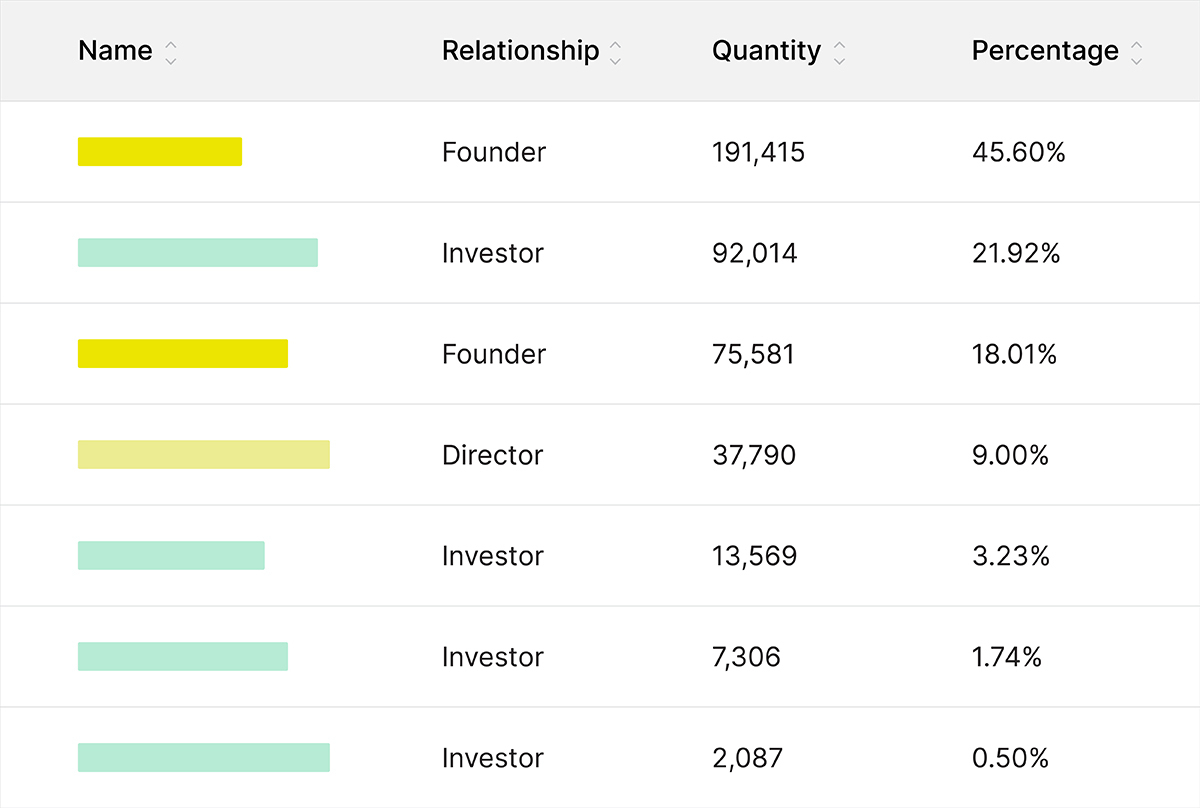Viewport: 1200px width, 808px height.
Task: Click the first Founder row entry
Action: [x=494, y=152]
